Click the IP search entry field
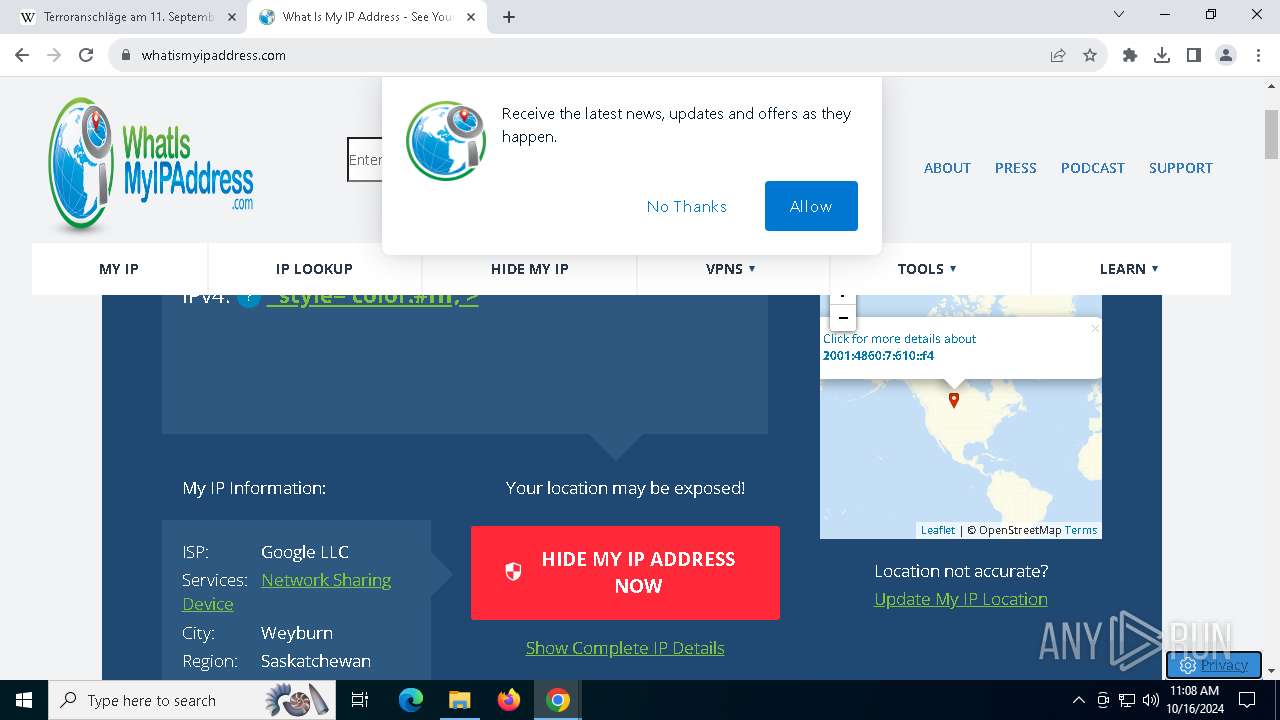This screenshot has width=1280, height=720. pos(365,160)
